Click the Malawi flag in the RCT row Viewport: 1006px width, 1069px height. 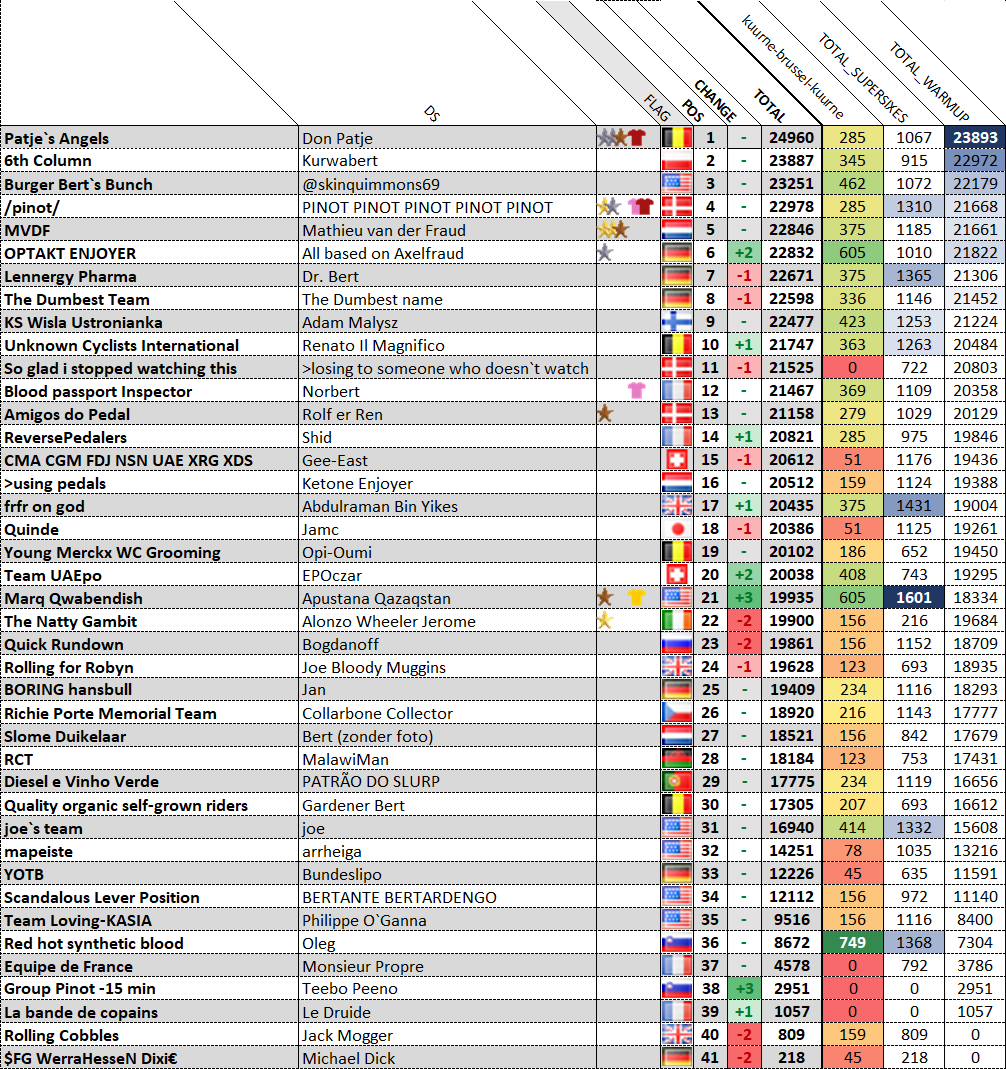tap(677, 759)
